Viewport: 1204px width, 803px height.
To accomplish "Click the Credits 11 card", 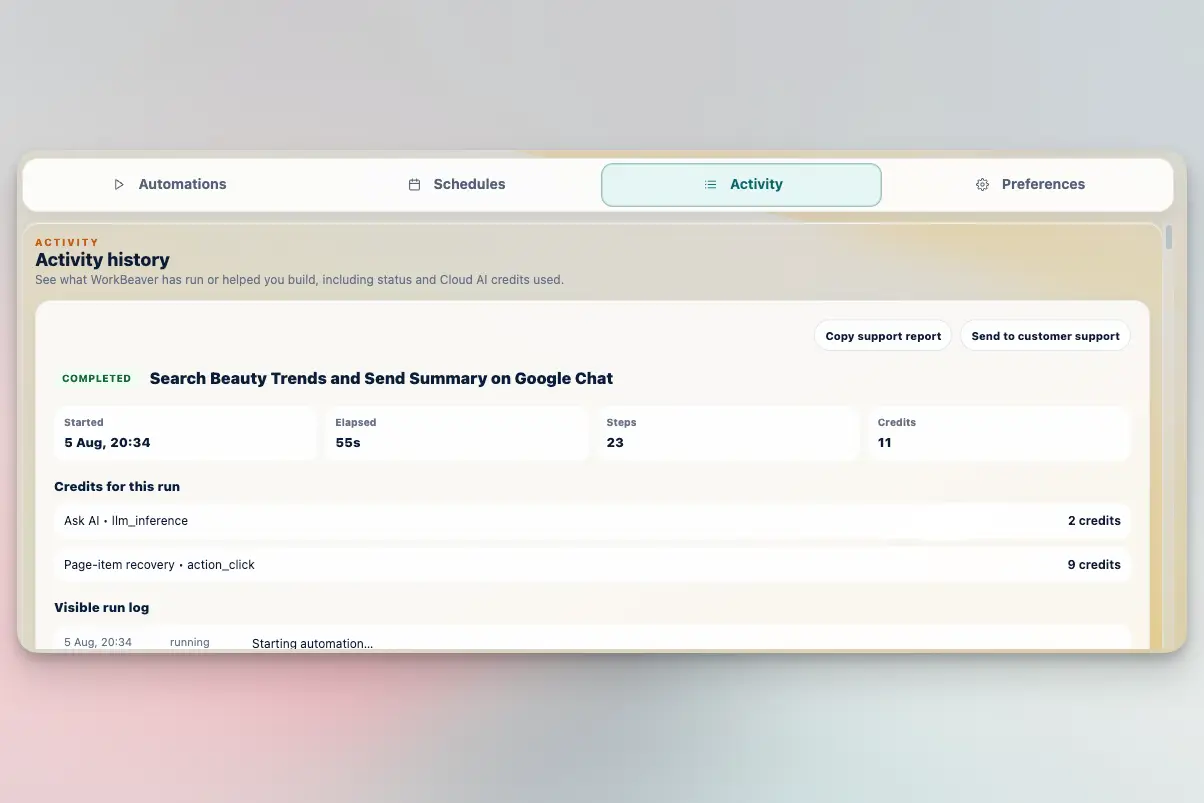I will 999,433.
